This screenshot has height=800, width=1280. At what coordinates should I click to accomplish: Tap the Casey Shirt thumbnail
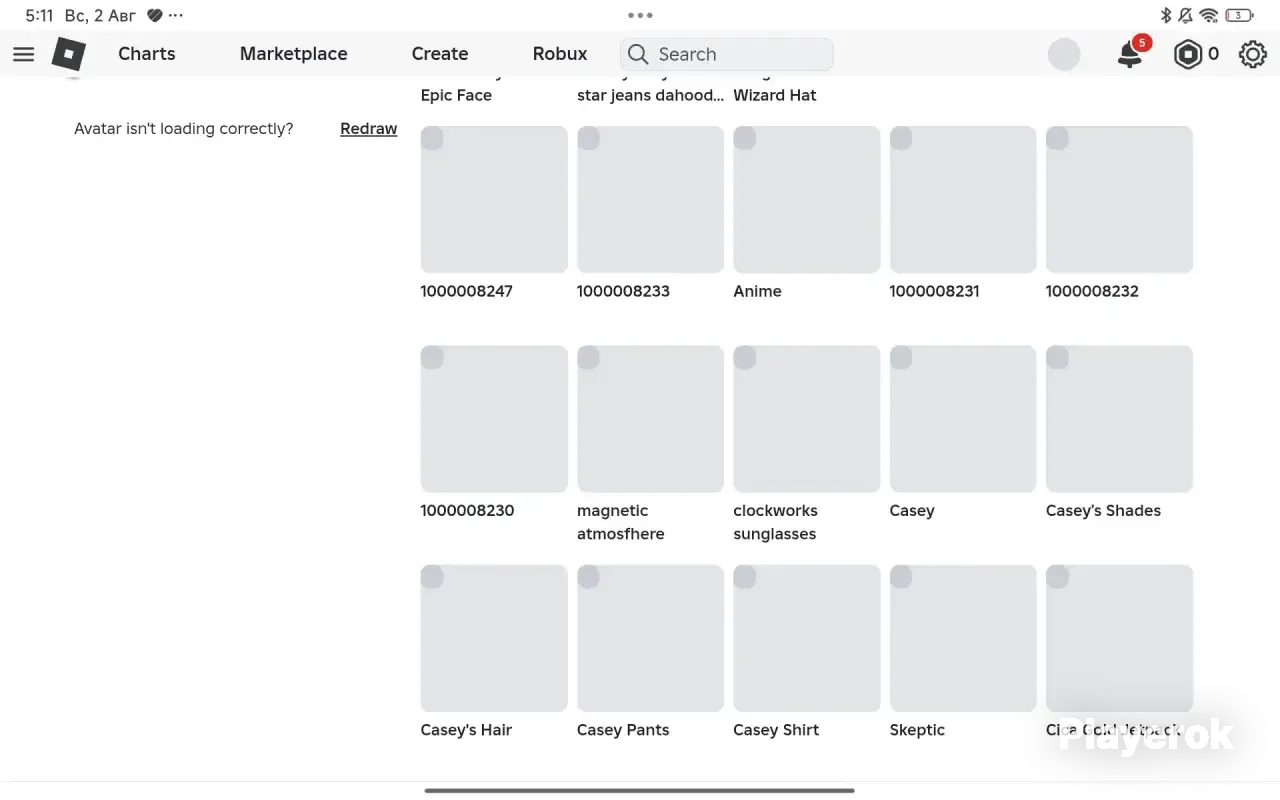(x=807, y=638)
